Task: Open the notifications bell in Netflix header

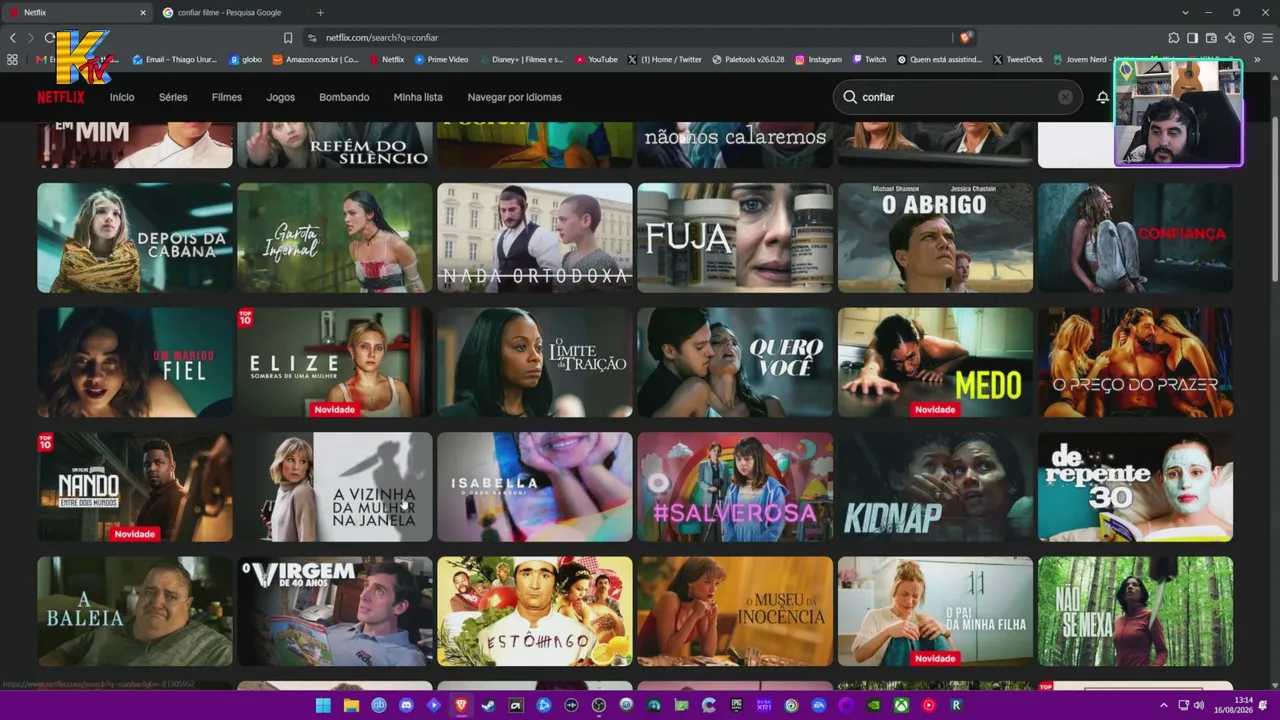Action: coord(1102,97)
